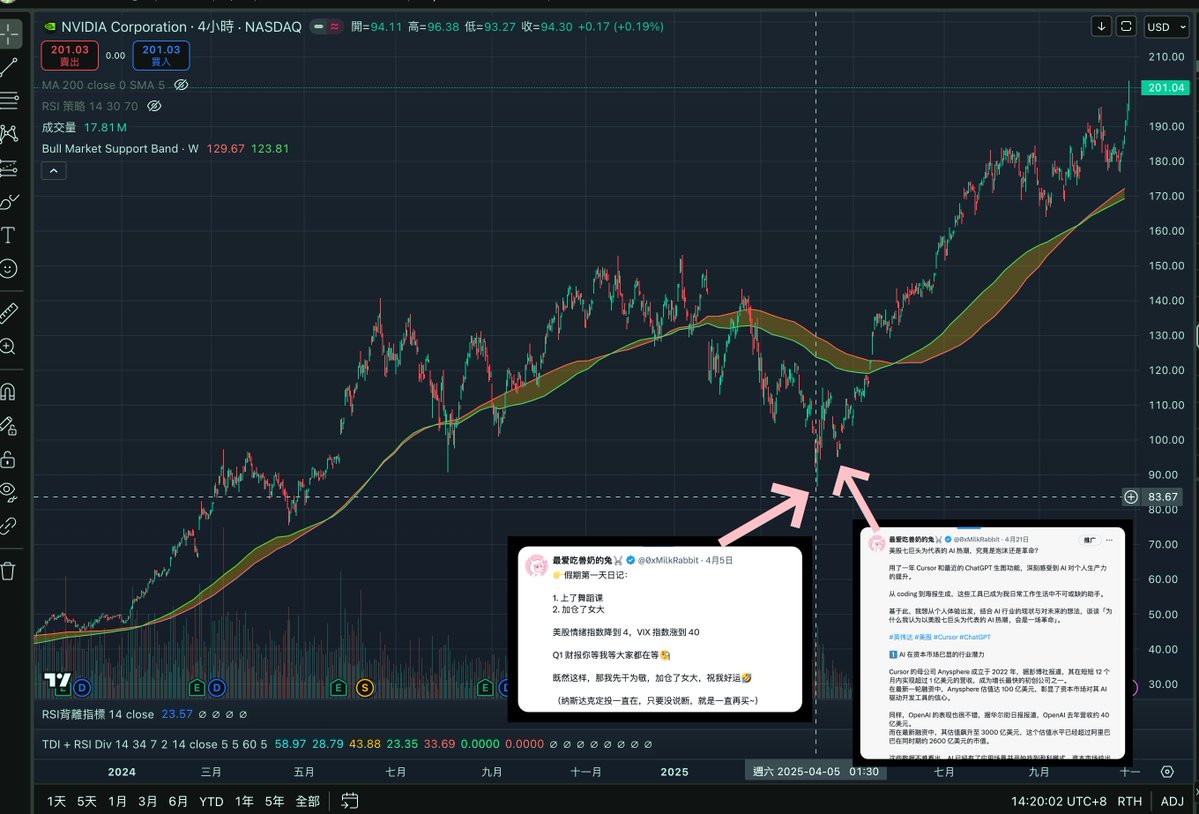Click the trash remove objects icon
1199x814 pixels.
[x=8, y=571]
